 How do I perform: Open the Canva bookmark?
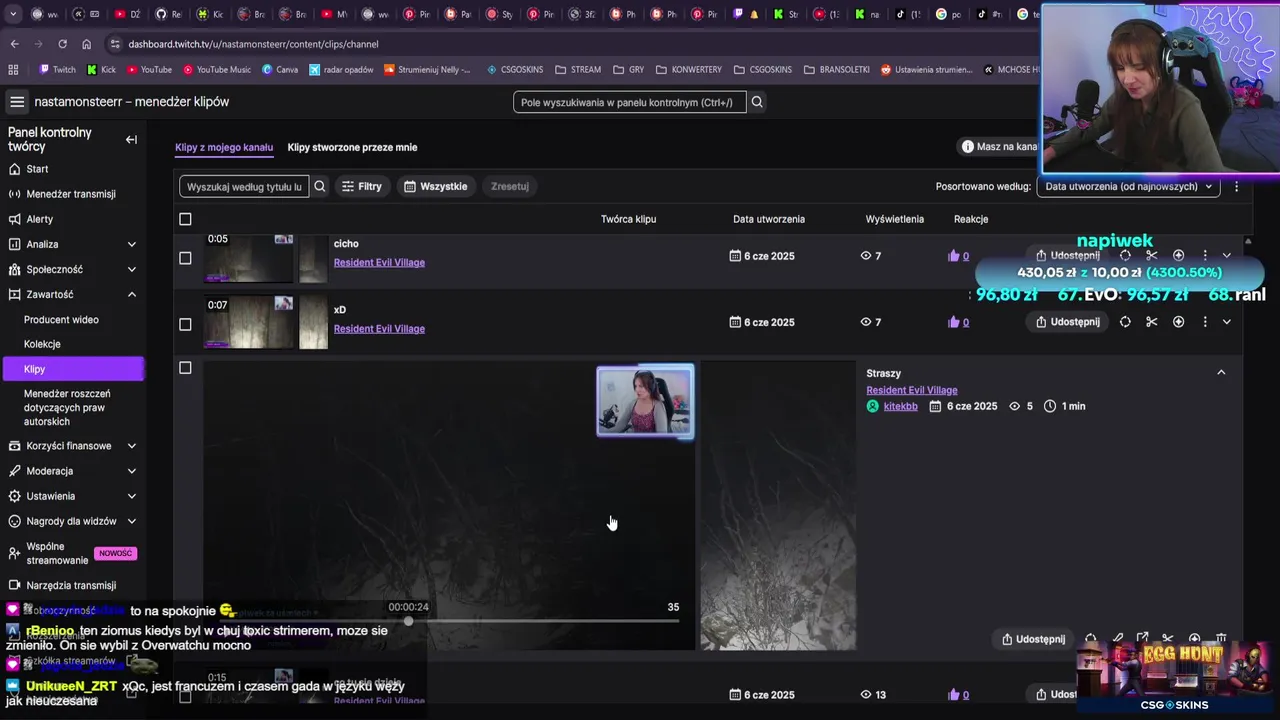[x=280, y=70]
